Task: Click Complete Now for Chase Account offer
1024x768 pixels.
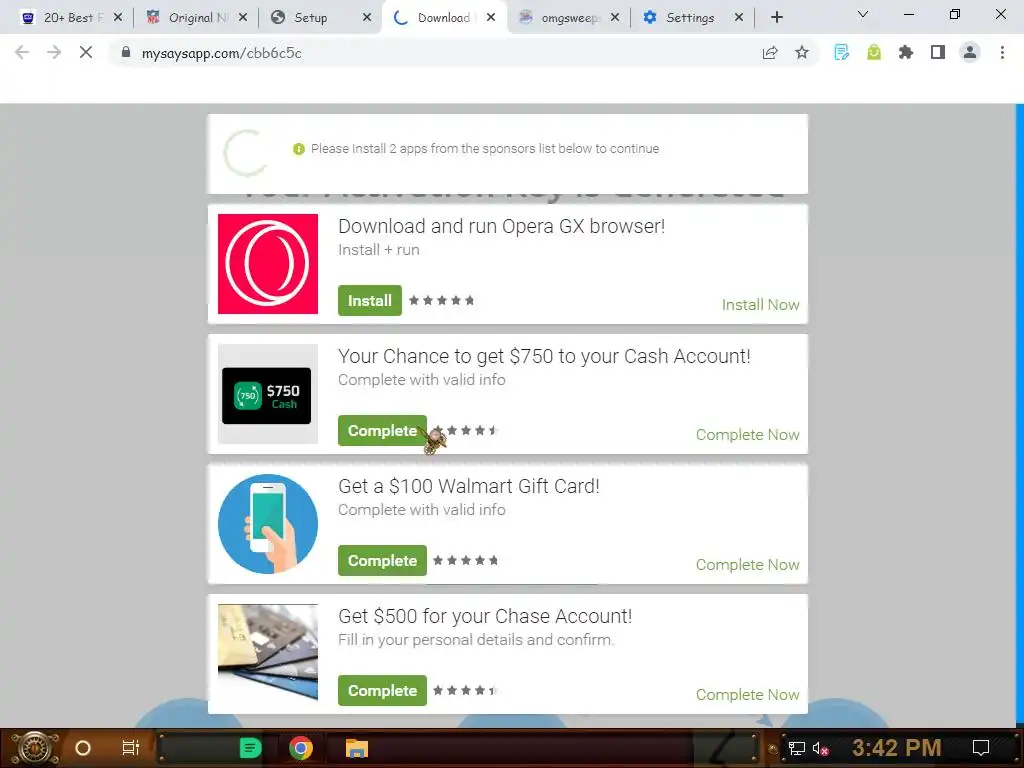Action: pyautogui.click(x=747, y=694)
